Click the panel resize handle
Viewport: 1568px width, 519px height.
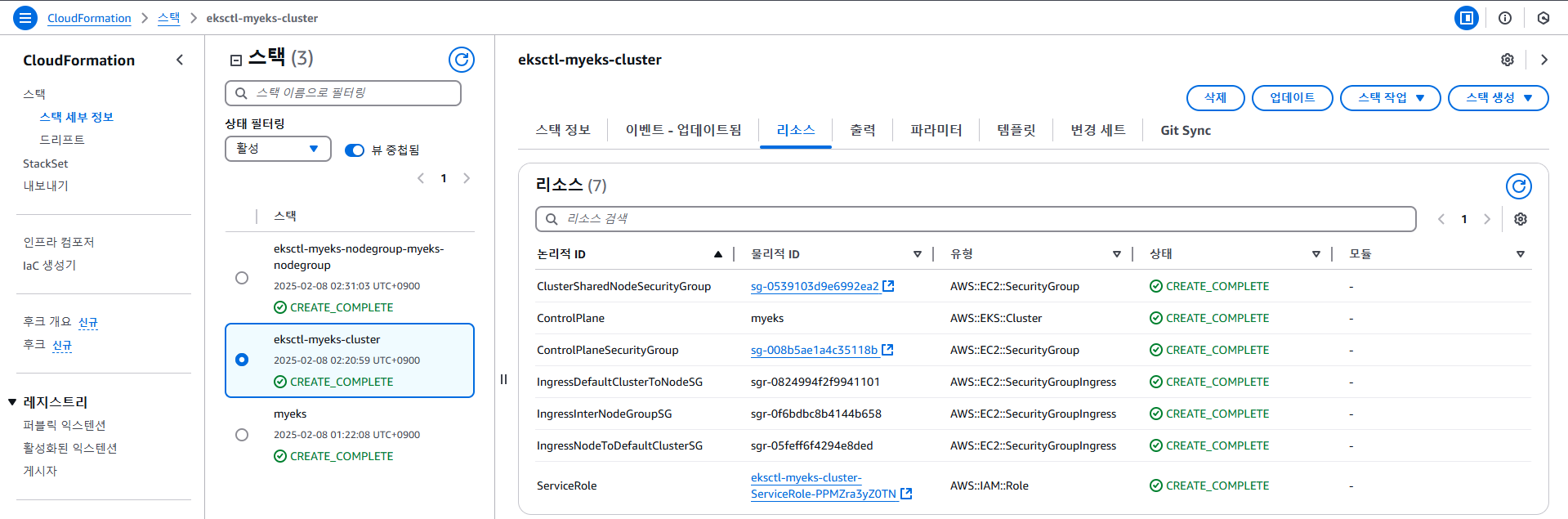coord(504,379)
